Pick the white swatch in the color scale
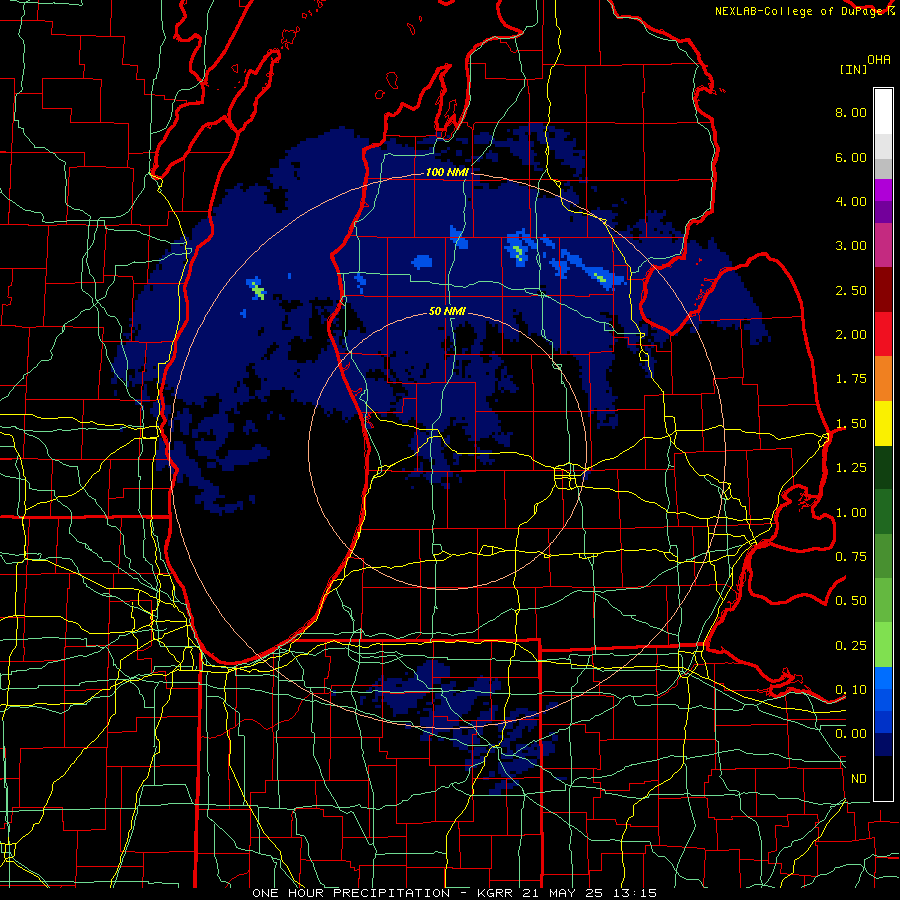 (883, 111)
